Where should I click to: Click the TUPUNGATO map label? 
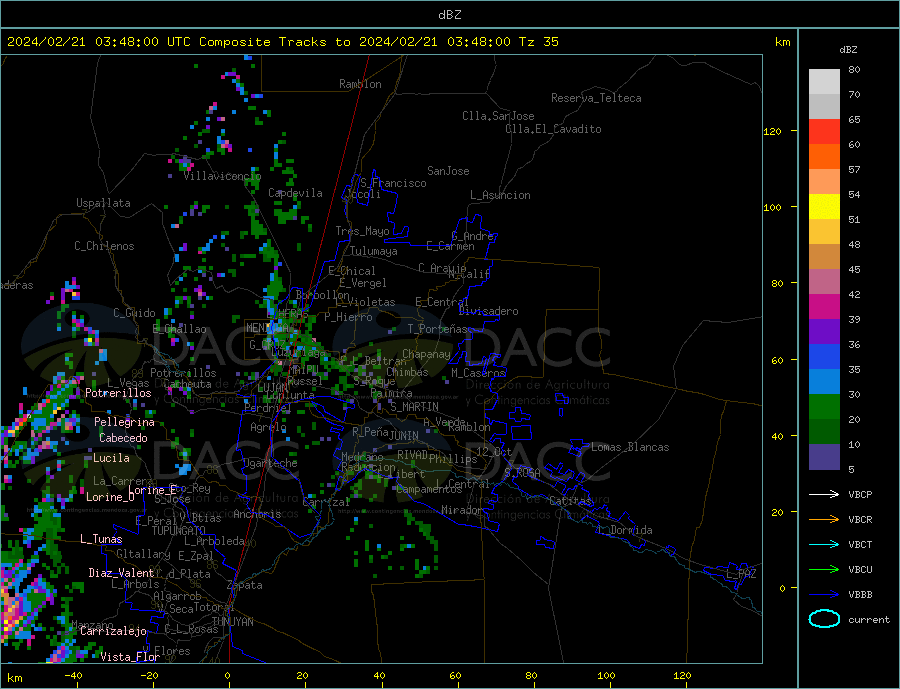tap(179, 531)
